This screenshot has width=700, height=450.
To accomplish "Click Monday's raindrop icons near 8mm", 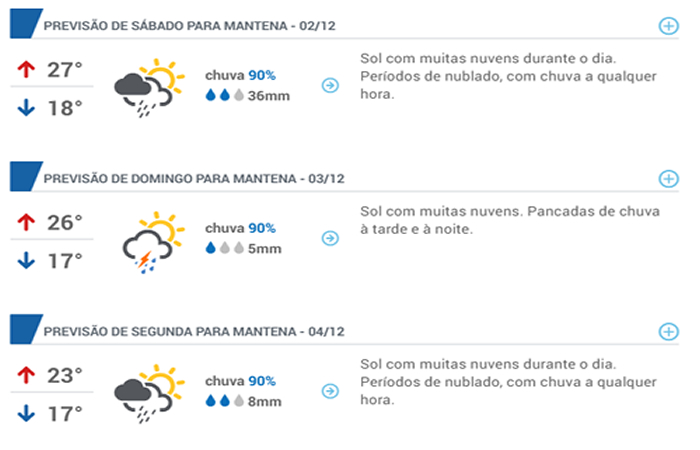I will 225,401.
